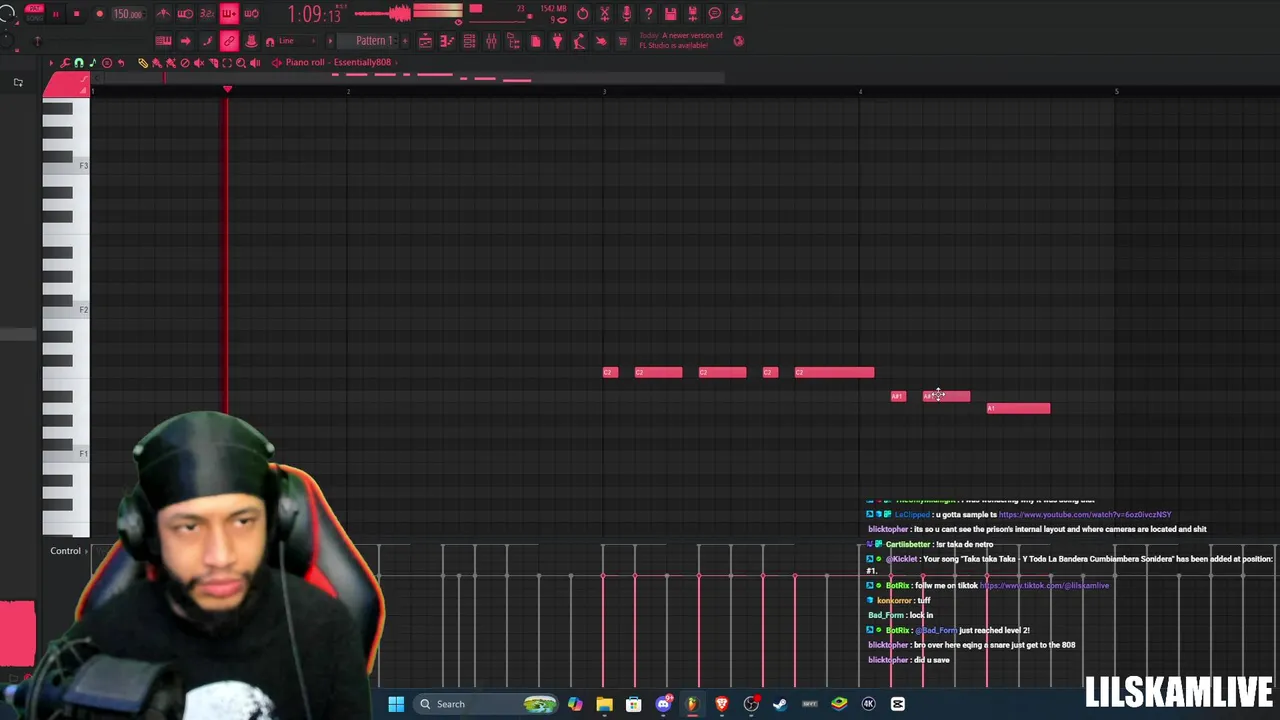Image resolution: width=1280 pixels, height=720 pixels.
Task: Click the microphone recording icon
Action: tap(627, 14)
